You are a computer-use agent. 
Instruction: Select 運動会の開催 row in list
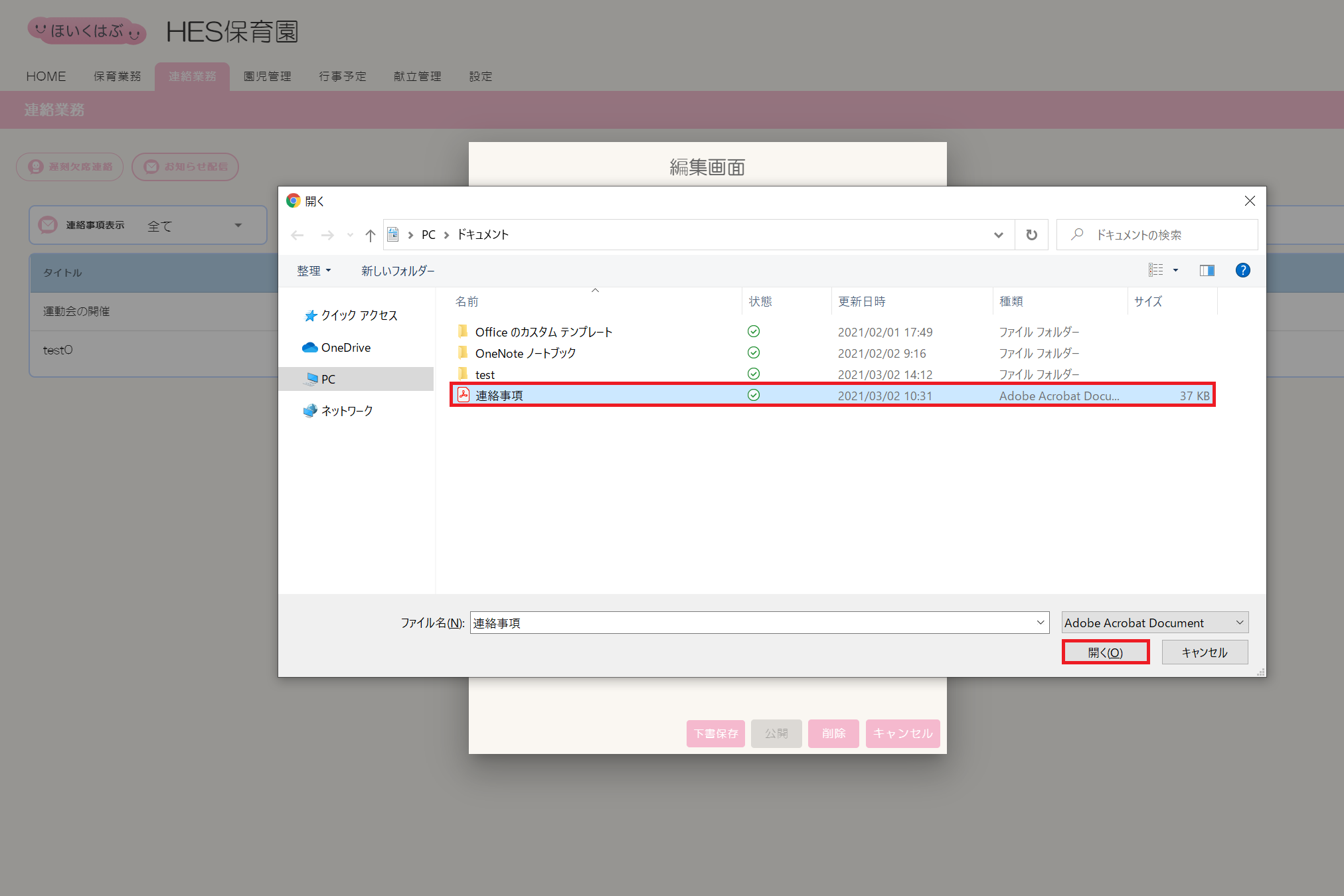(x=154, y=311)
